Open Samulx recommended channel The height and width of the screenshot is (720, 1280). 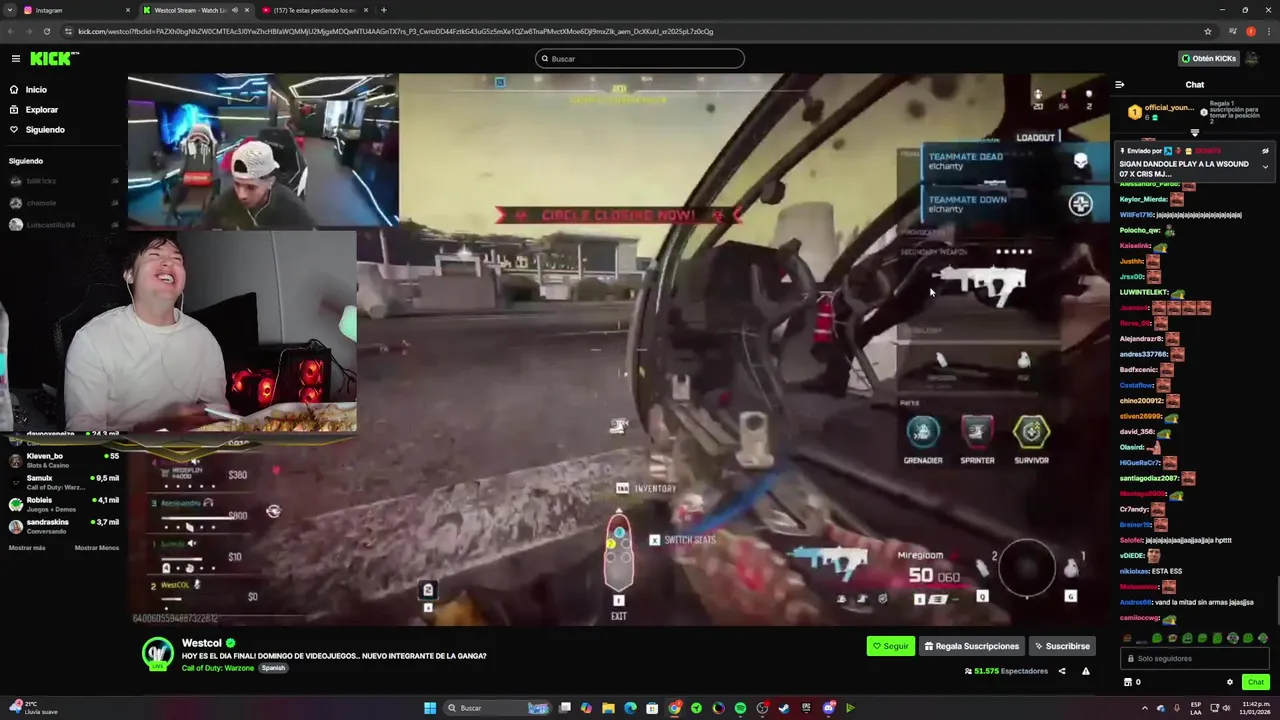tap(63, 482)
